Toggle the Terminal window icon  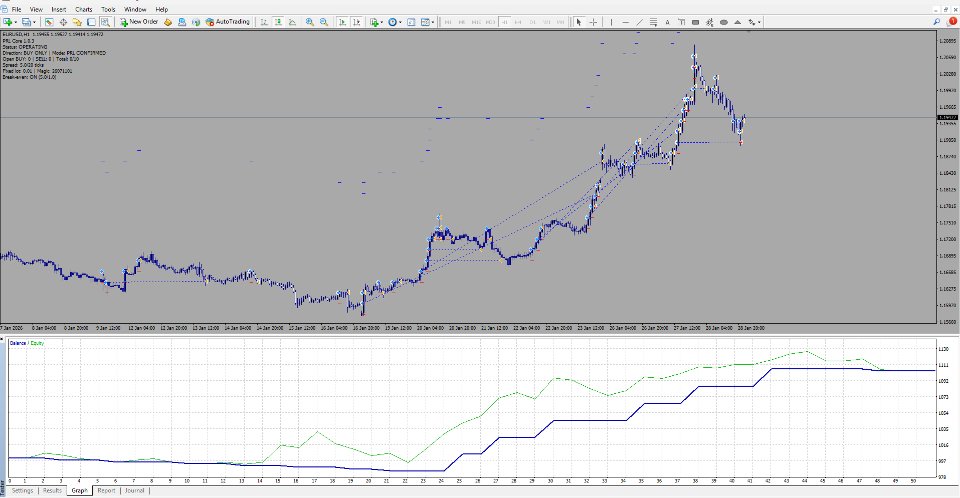(91, 22)
